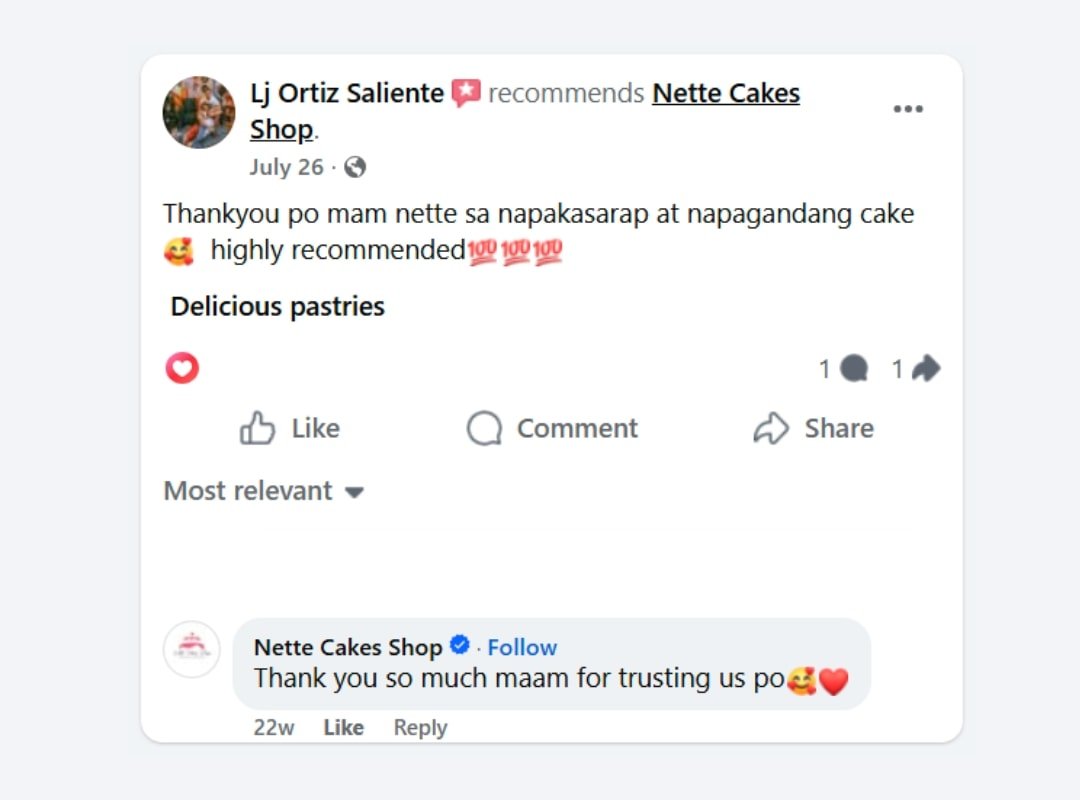1080x800 pixels.
Task: Expand the Most relevant comment sort dropdown
Action: [x=264, y=491]
